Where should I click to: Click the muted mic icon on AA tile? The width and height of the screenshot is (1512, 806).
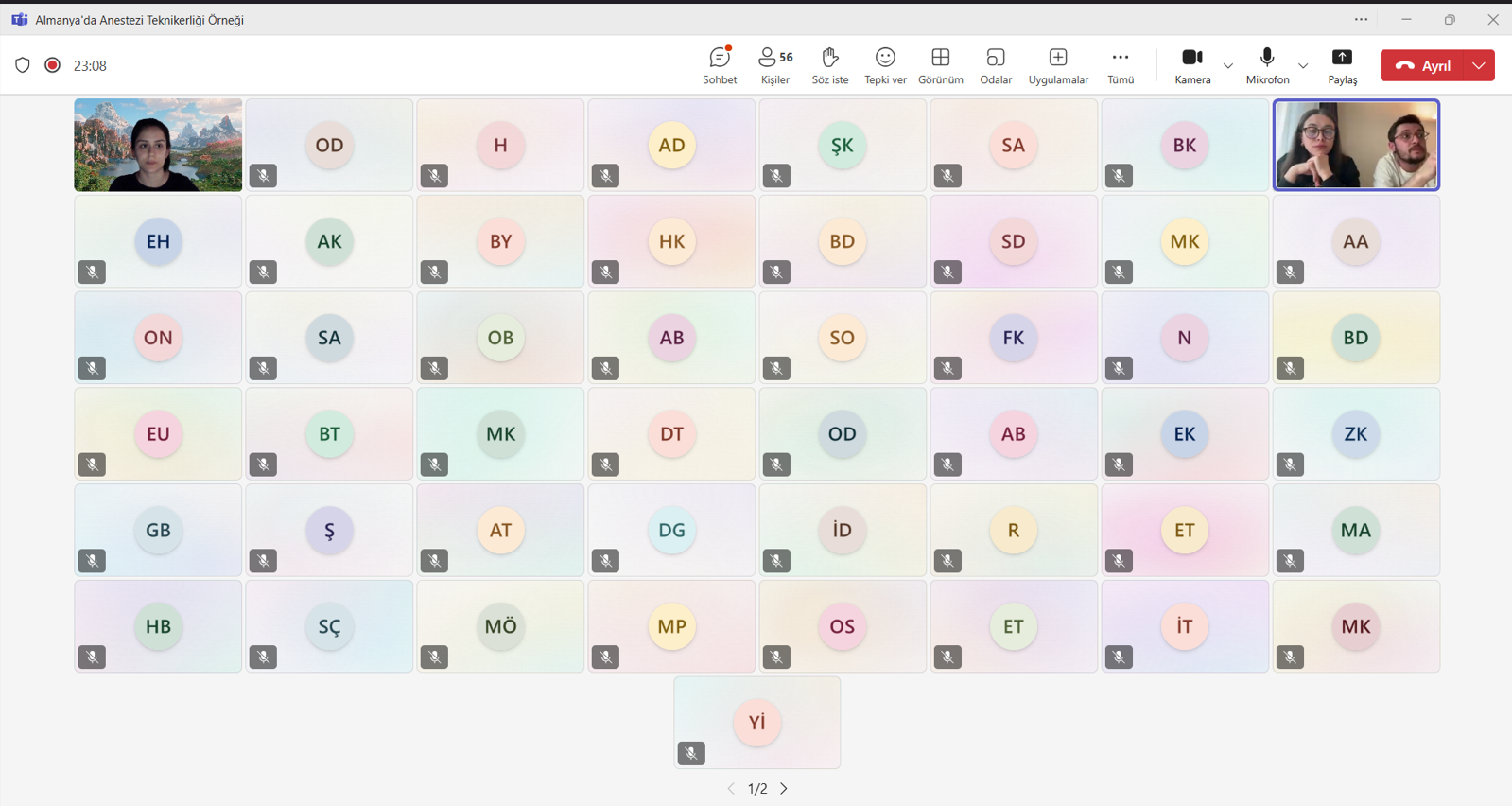pyautogui.click(x=1290, y=272)
